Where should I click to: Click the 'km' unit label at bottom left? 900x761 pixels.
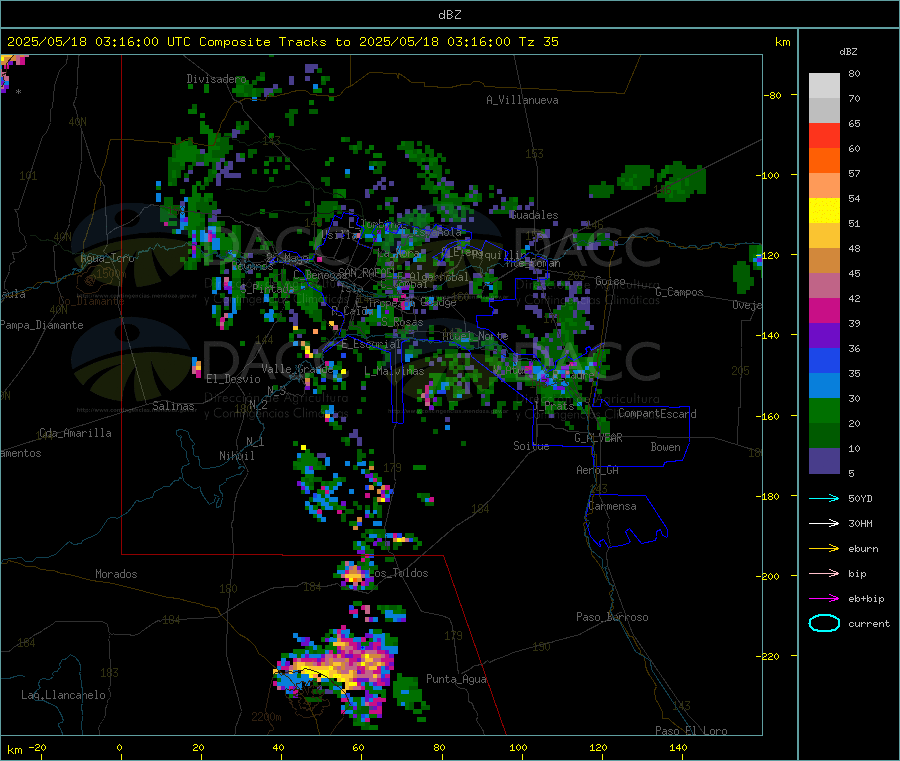[14, 750]
